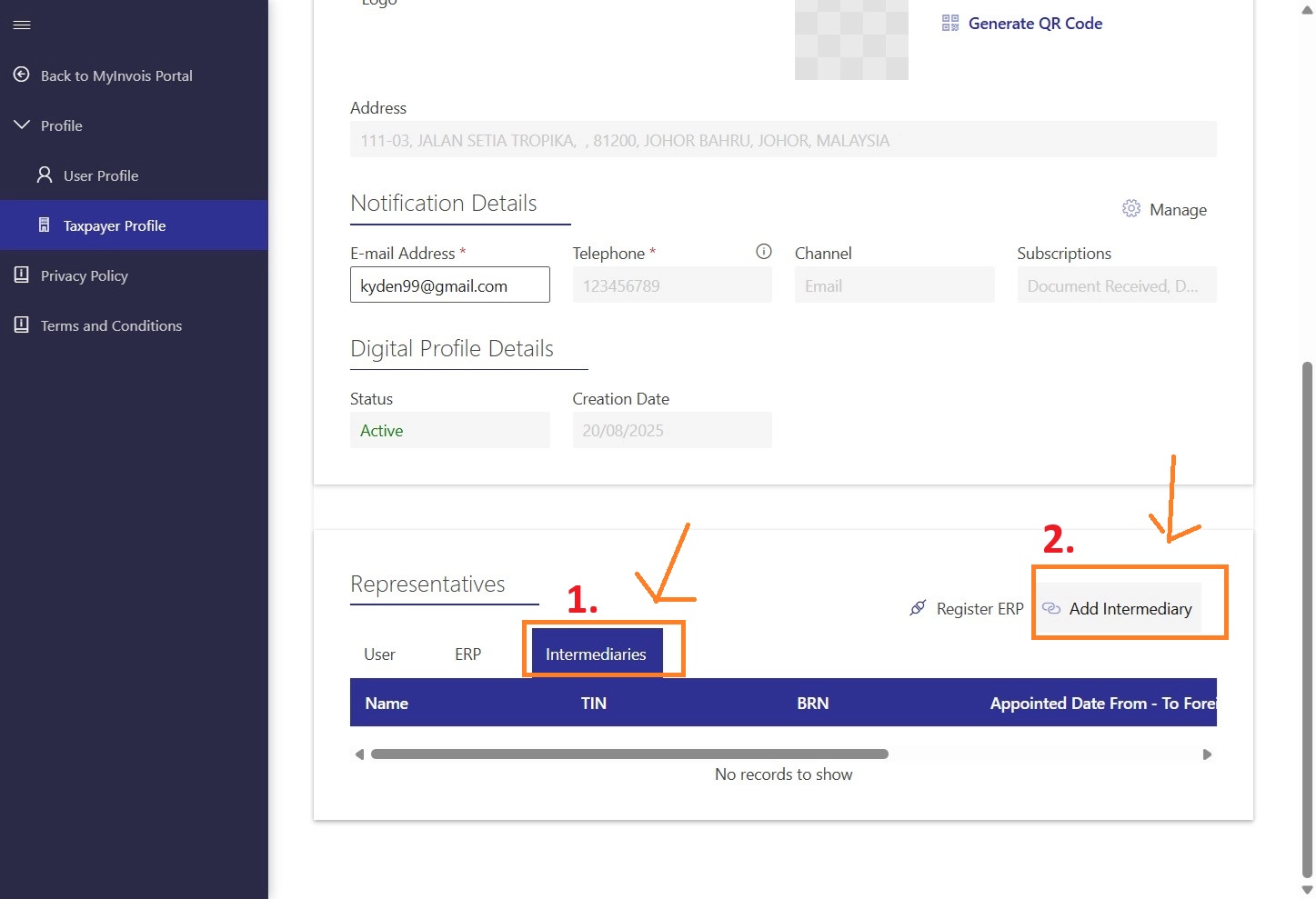The width and height of the screenshot is (1316, 899).
Task: Switch to the User tab
Action: click(x=379, y=654)
